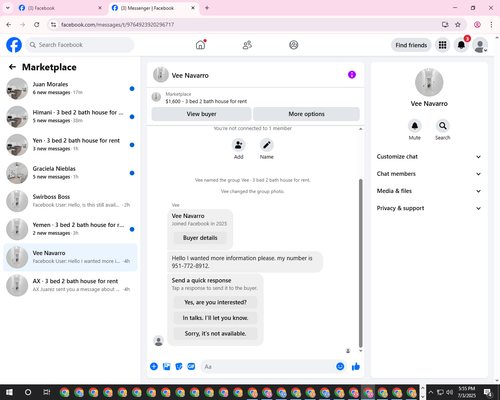Image resolution: width=500 pixels, height=400 pixels.
Task: Open the account profile menu
Action: tap(480, 45)
